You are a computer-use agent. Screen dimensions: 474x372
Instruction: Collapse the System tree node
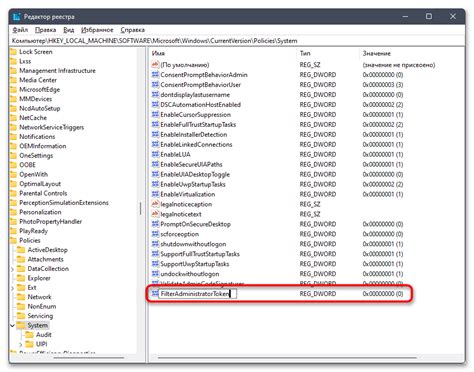point(13,325)
